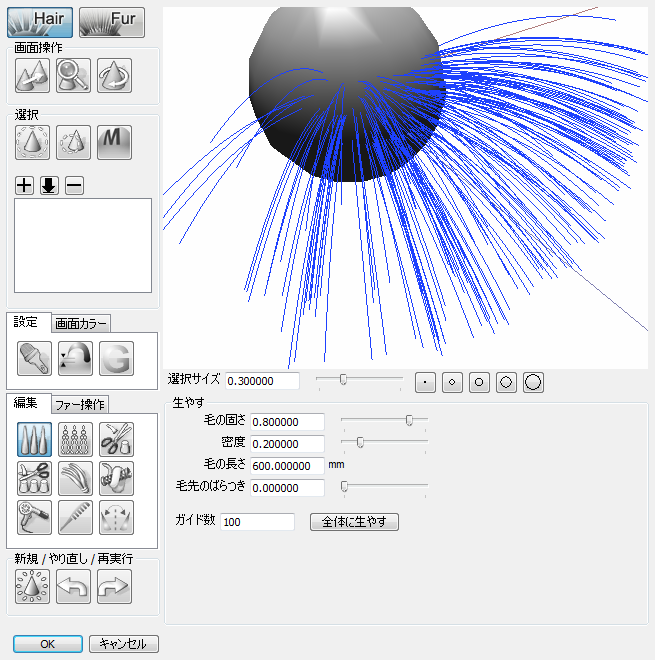
Task: Switch to Fur mode button
Action: pyautogui.click(x=112, y=22)
